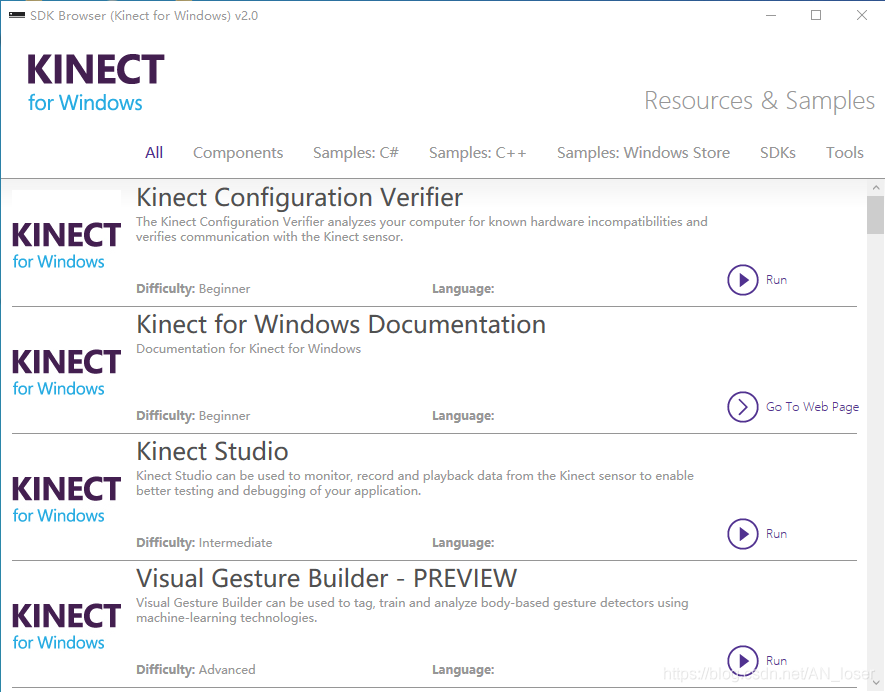Show the Samples: Windows Store tab

[x=643, y=152]
